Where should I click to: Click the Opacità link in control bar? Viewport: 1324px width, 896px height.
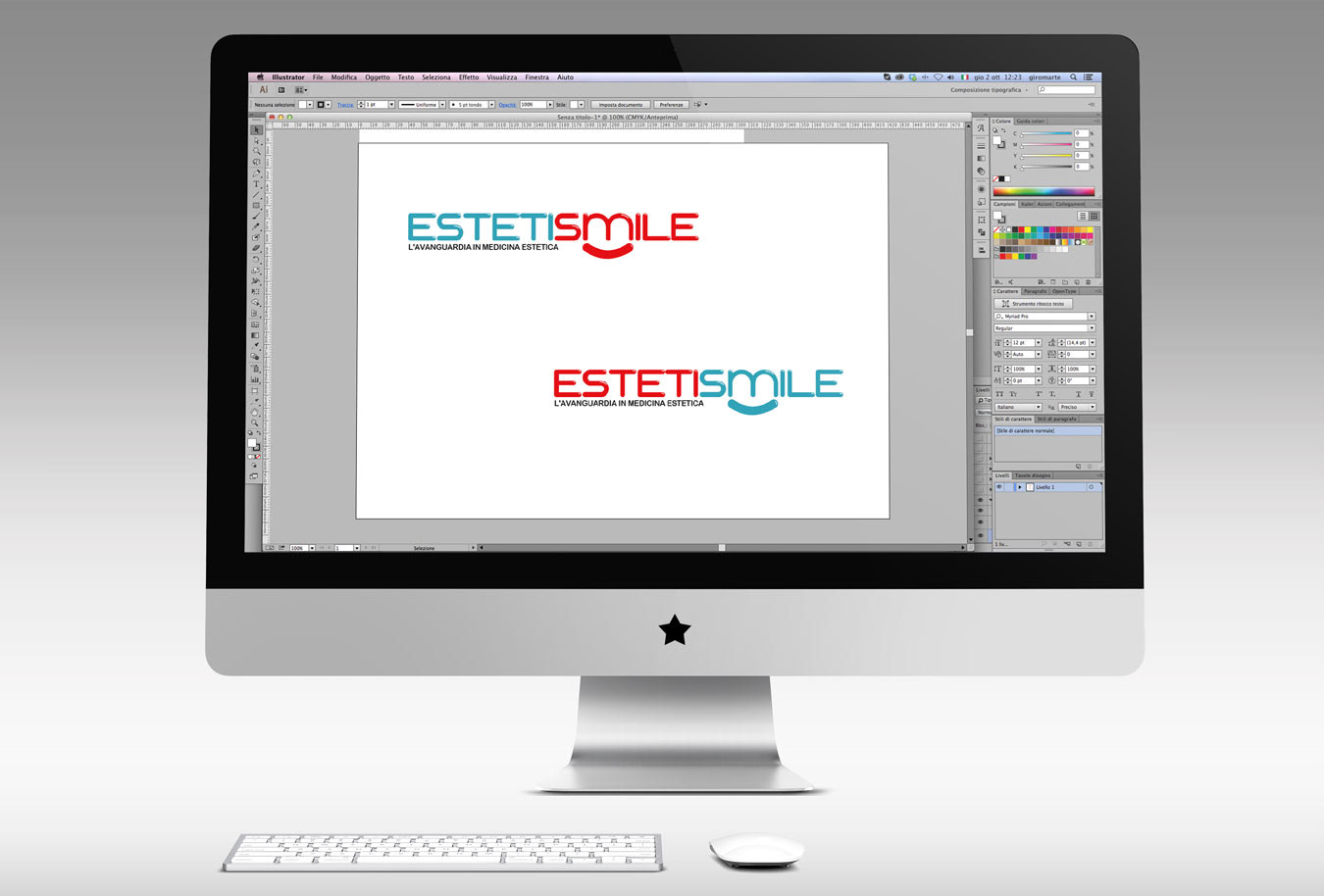point(507,105)
